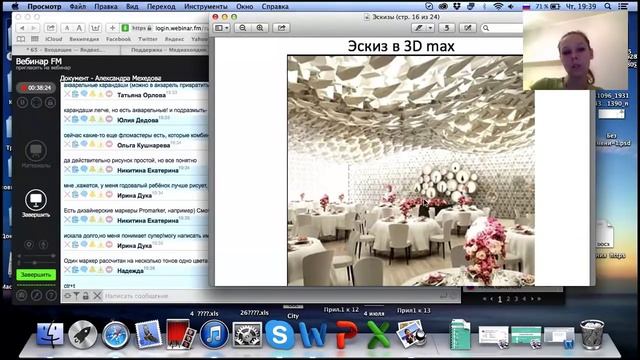Open the Trash in the Dock
The width and height of the screenshot is (640, 360).
point(591,335)
